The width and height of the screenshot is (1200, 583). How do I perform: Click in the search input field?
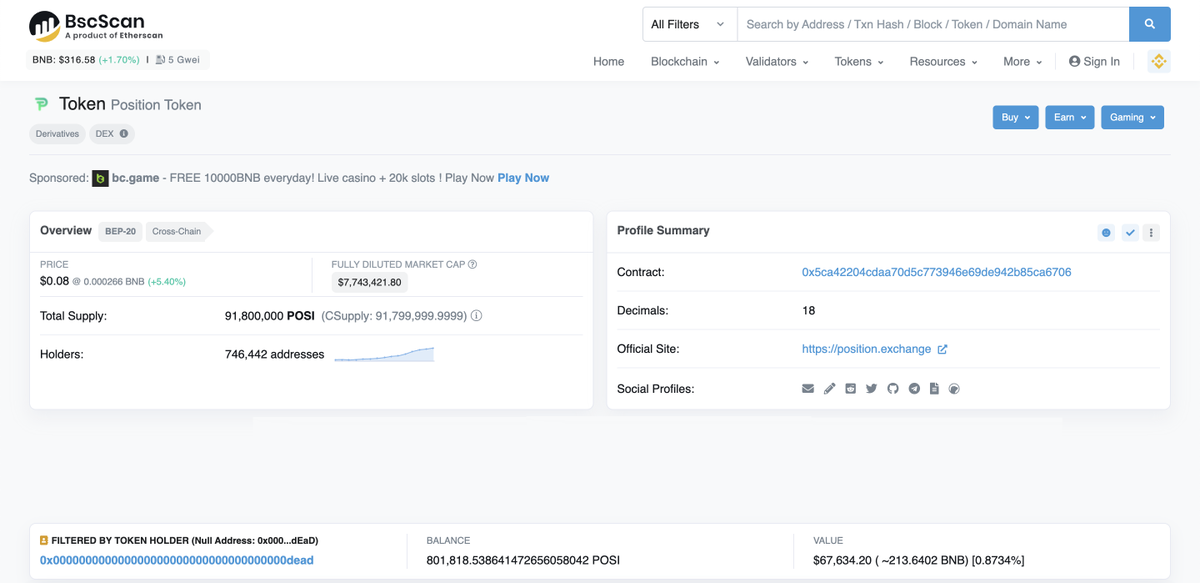(933, 24)
